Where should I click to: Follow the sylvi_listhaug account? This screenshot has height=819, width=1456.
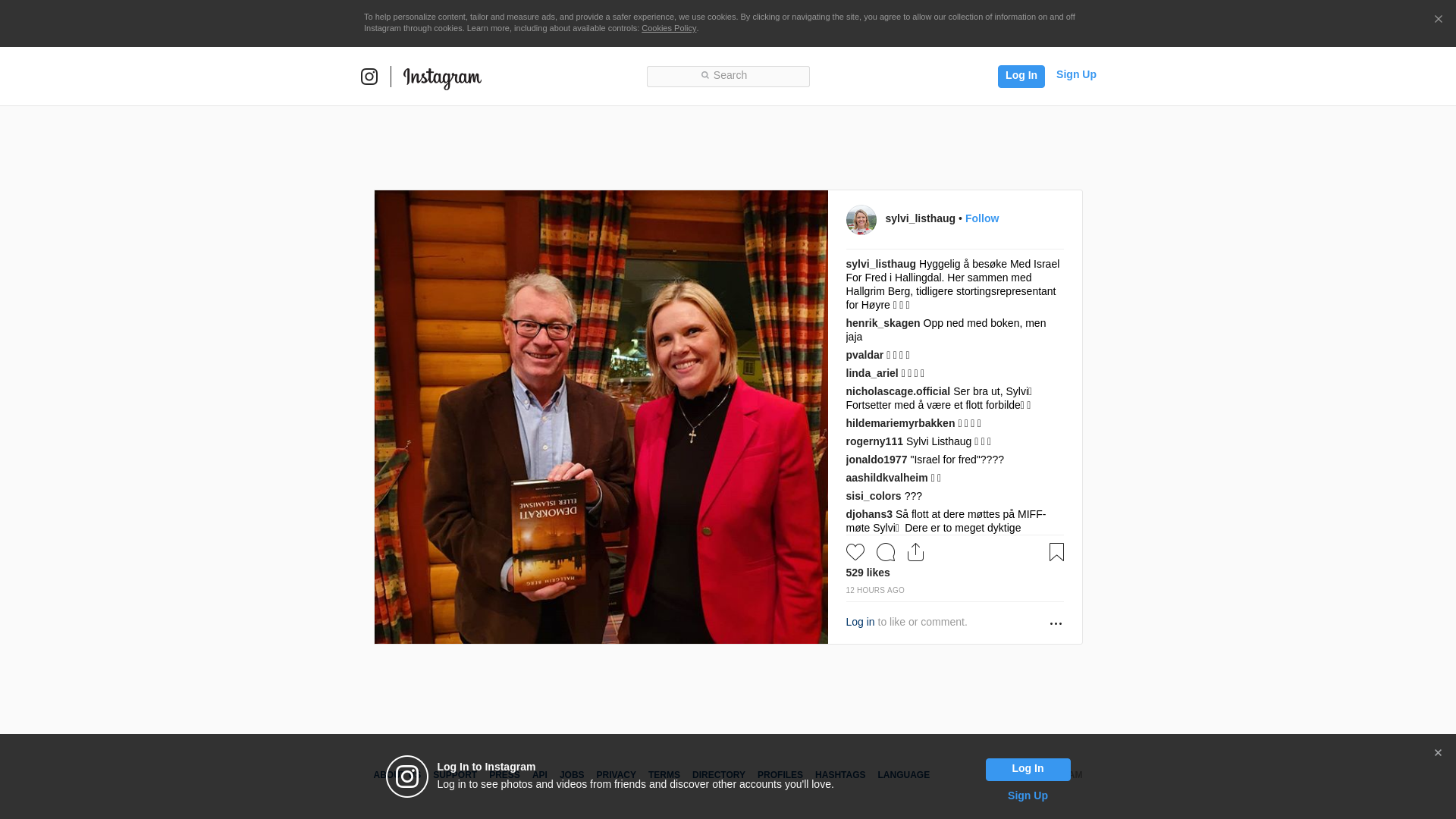coord(982,218)
